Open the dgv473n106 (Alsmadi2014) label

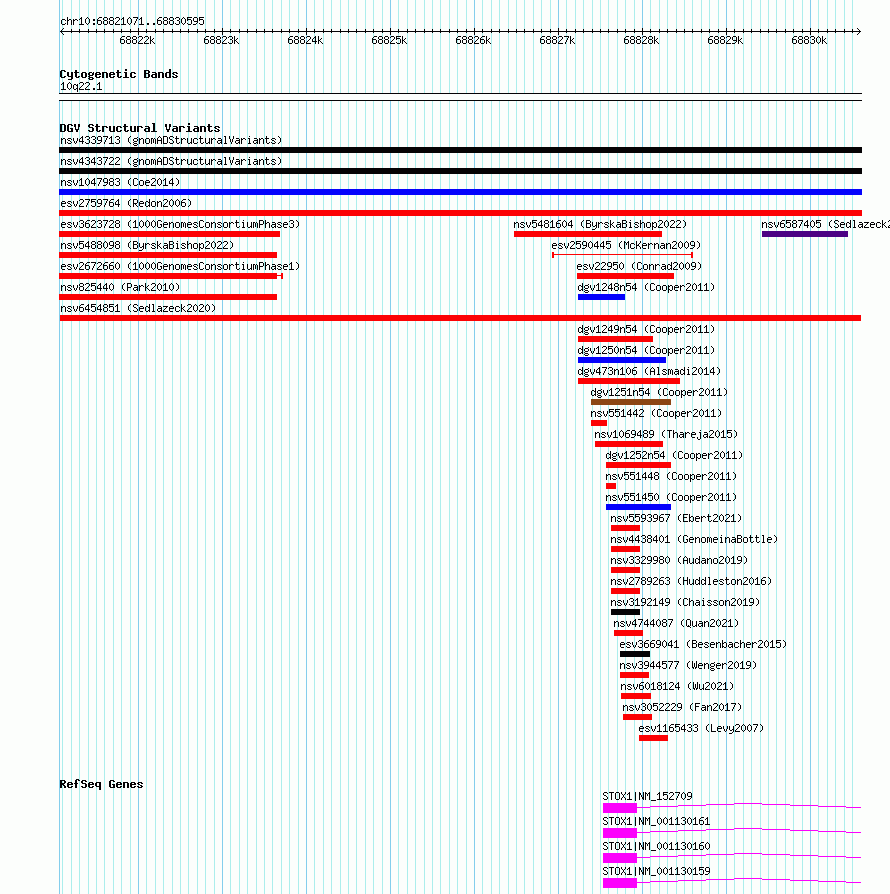[x=649, y=372]
